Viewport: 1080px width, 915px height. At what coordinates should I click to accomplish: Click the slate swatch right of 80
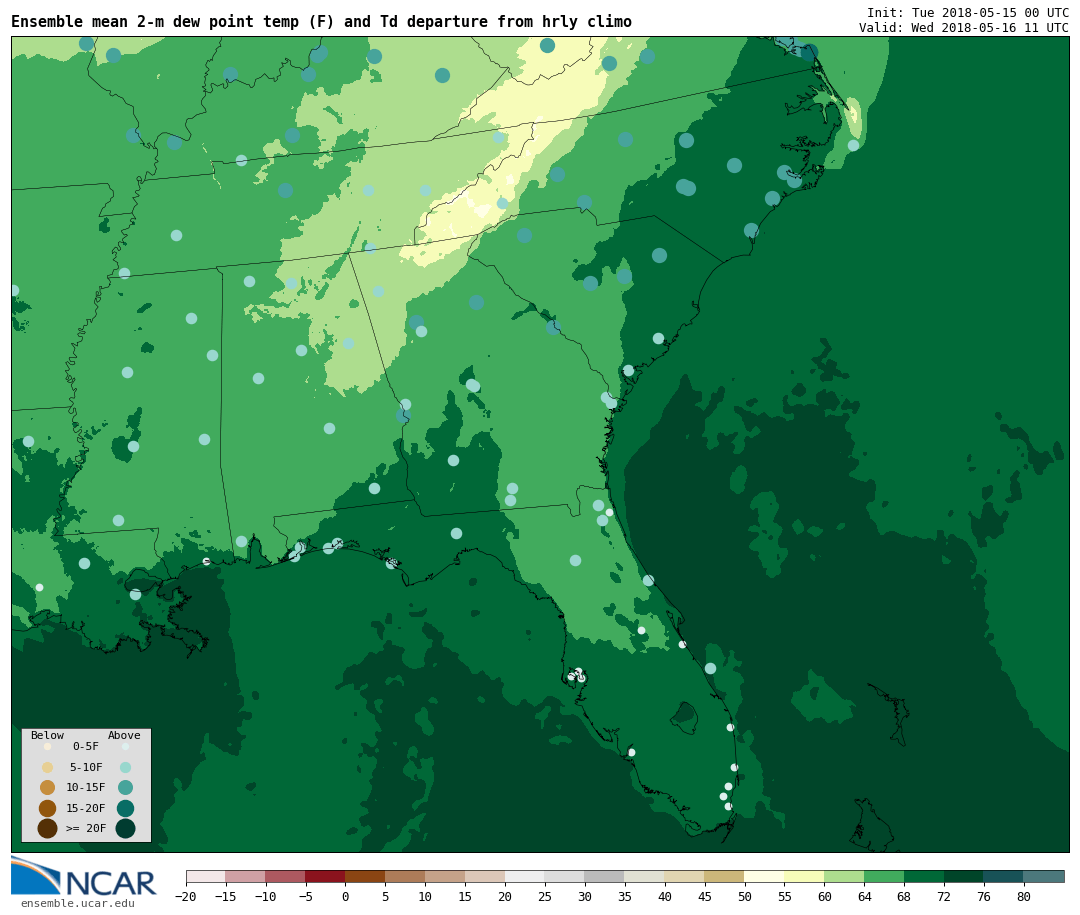pyautogui.click(x=1044, y=876)
